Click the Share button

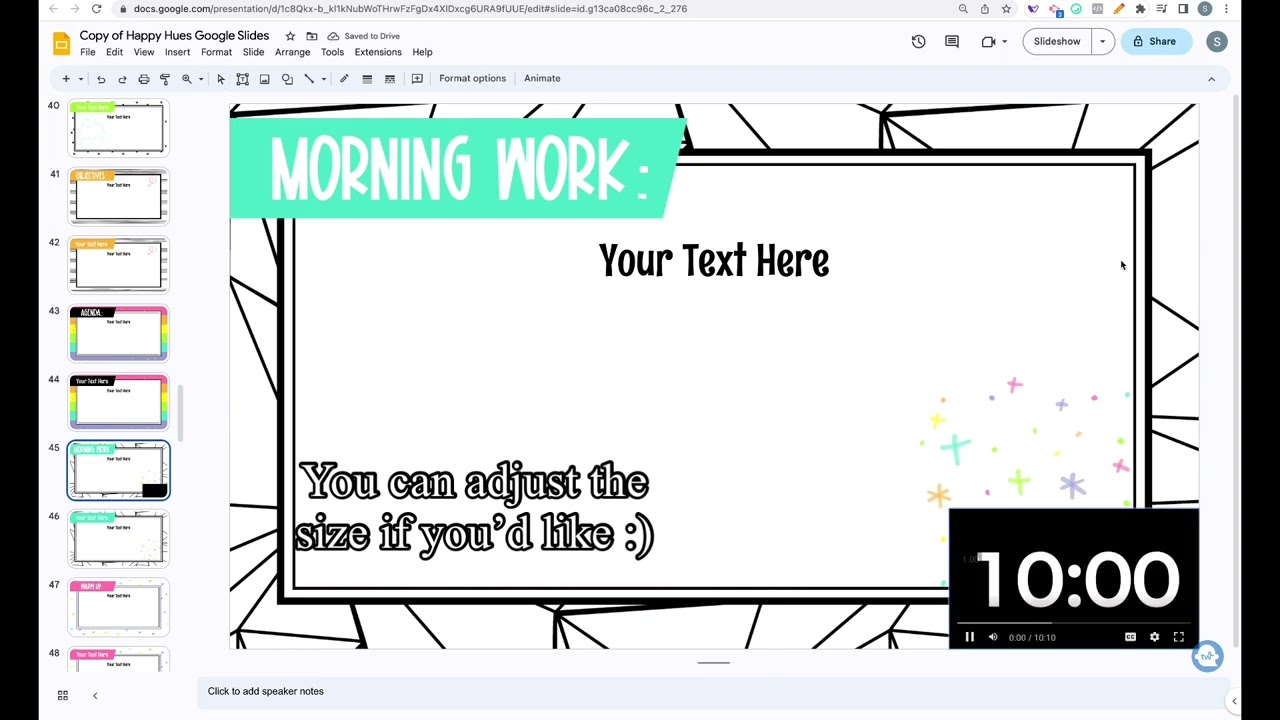1155,41
